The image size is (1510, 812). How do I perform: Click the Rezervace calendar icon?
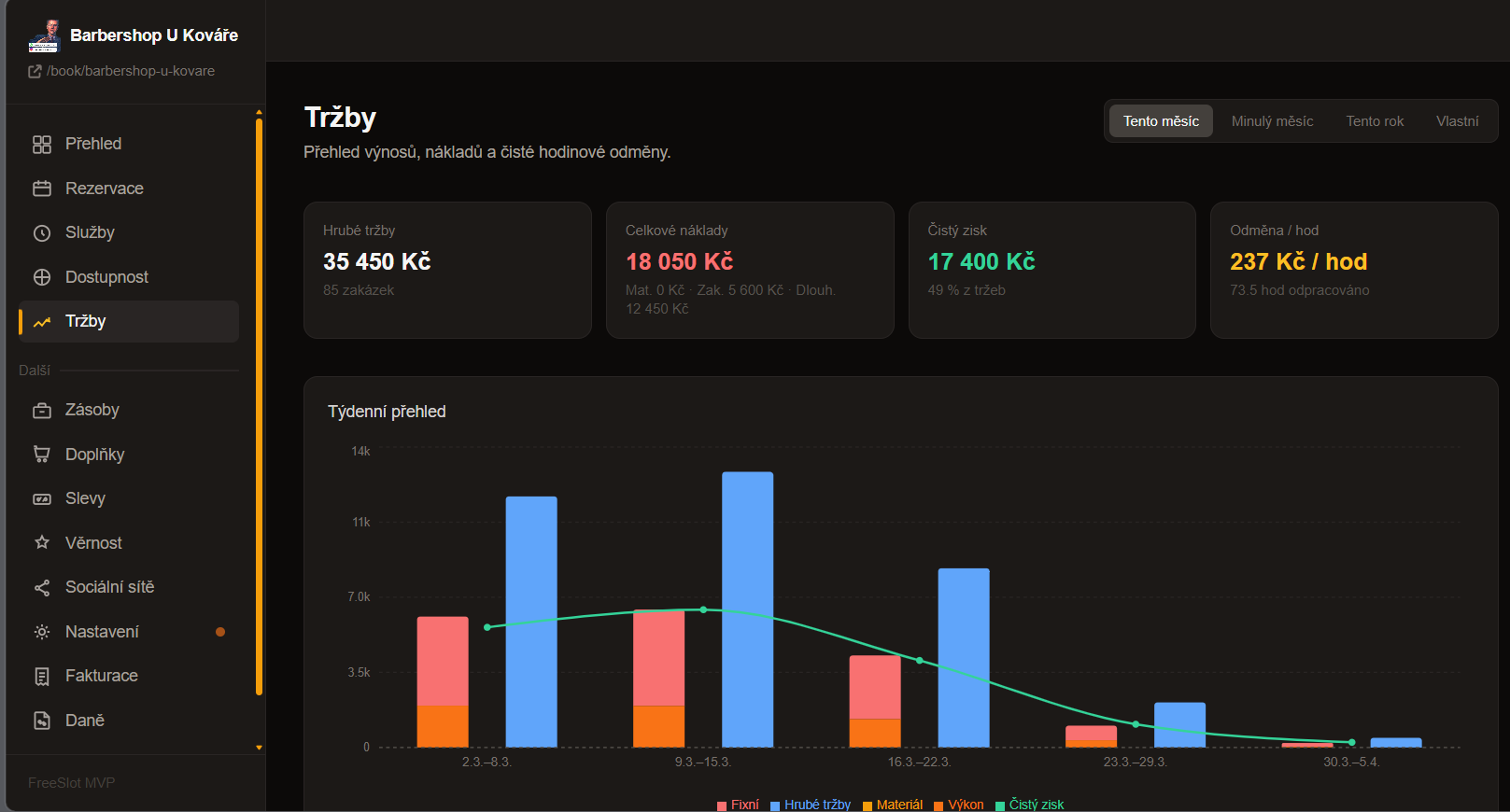pos(42,189)
